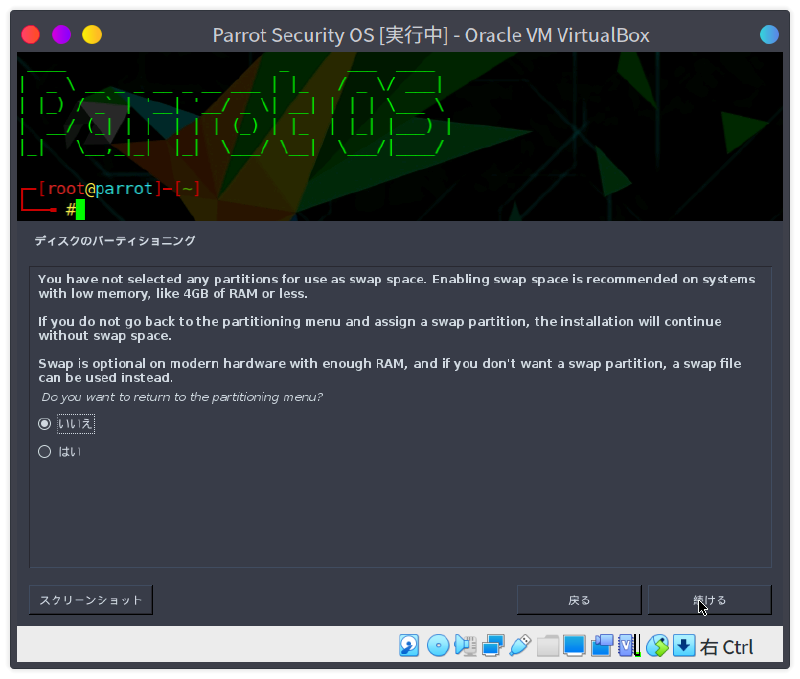Click the red circle window button
The width and height of the screenshot is (800, 679).
[x=31, y=35]
